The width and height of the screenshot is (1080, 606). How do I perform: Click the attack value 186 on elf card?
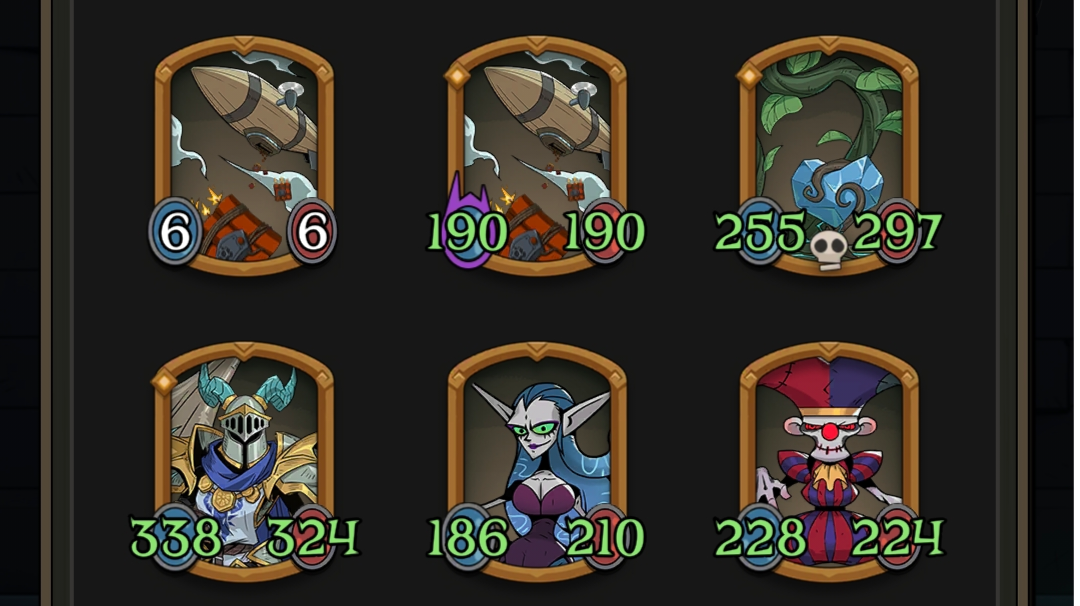tap(468, 538)
